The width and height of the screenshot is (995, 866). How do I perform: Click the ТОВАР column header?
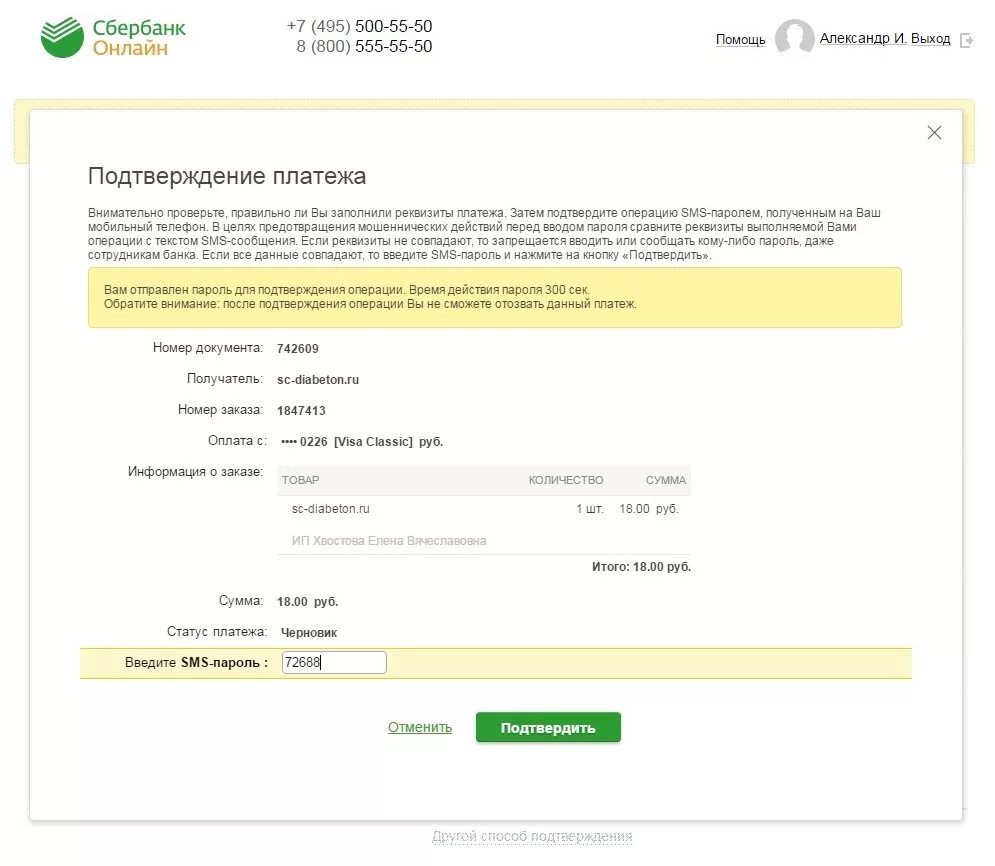[x=300, y=480]
